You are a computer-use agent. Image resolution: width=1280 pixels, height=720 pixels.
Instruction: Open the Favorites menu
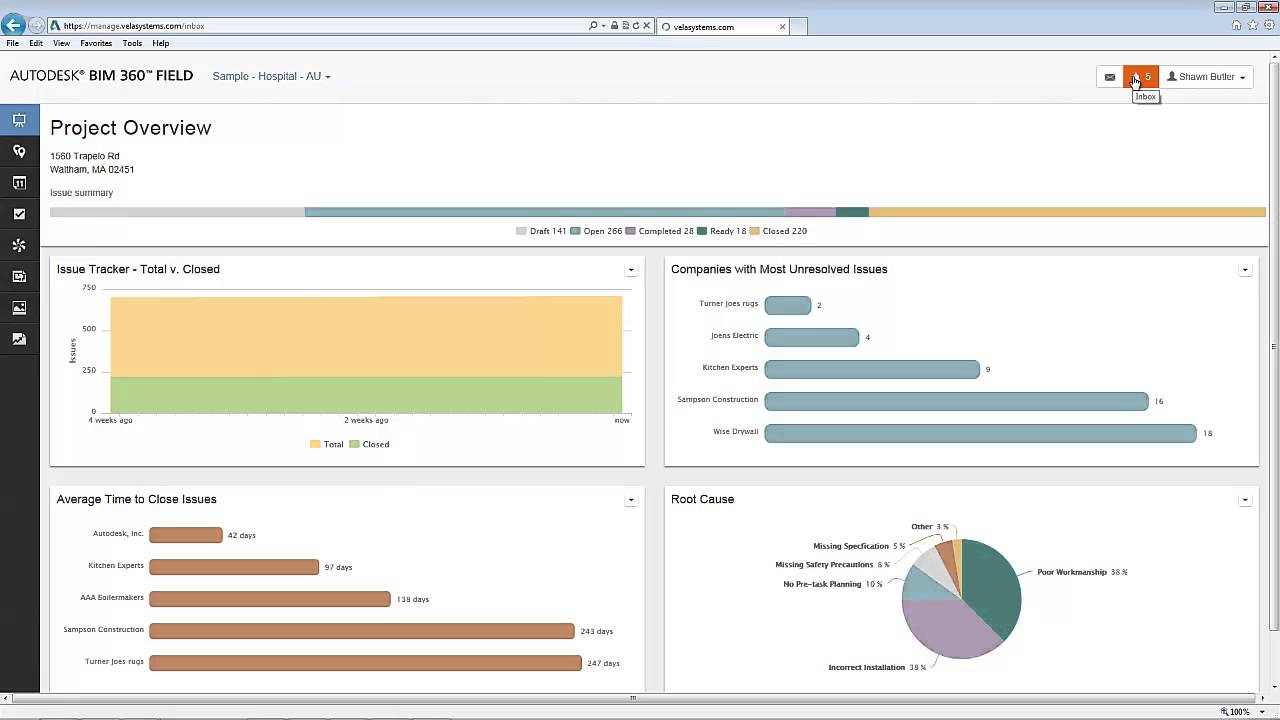click(96, 43)
